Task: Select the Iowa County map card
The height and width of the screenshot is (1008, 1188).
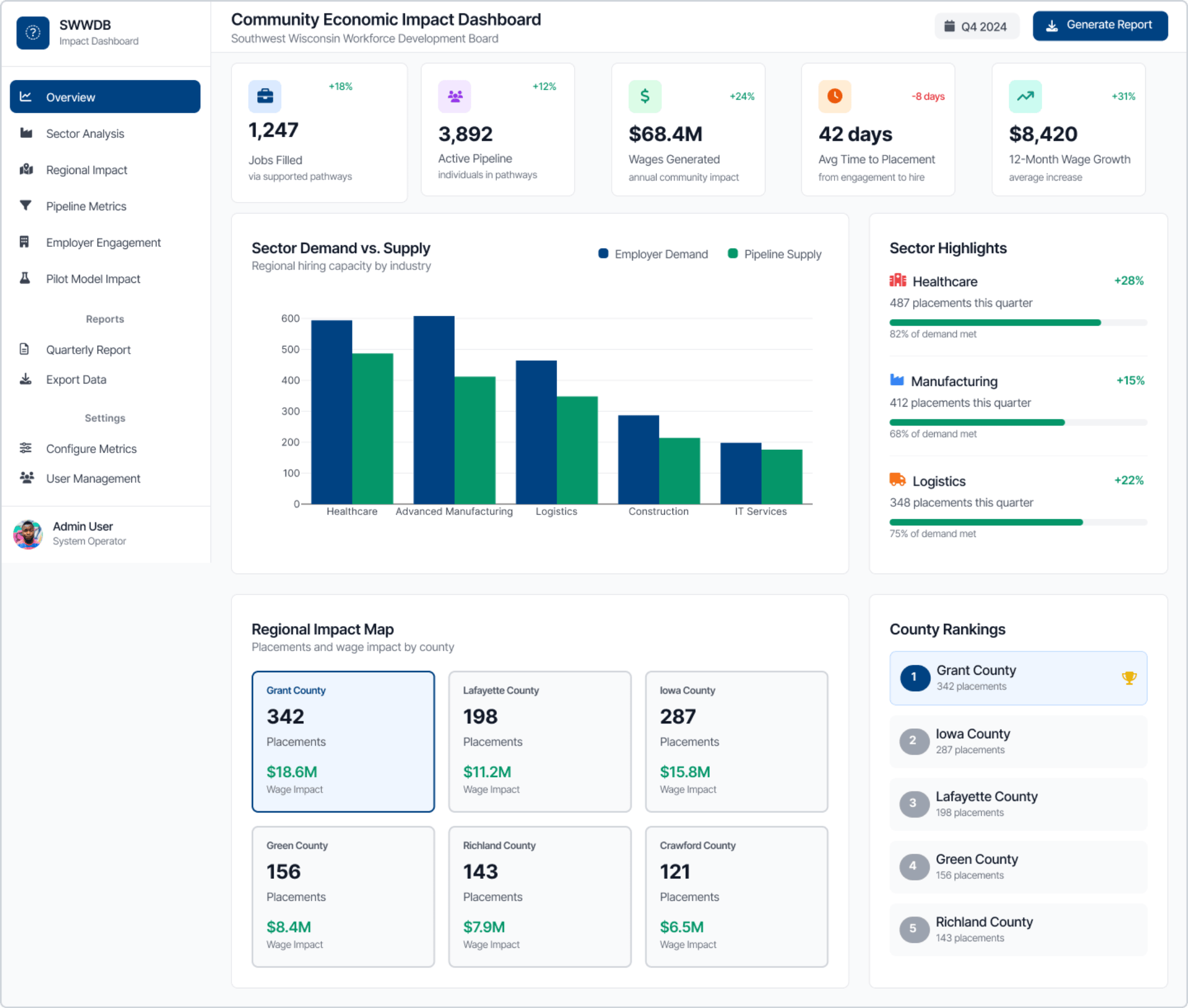Action: pos(736,741)
